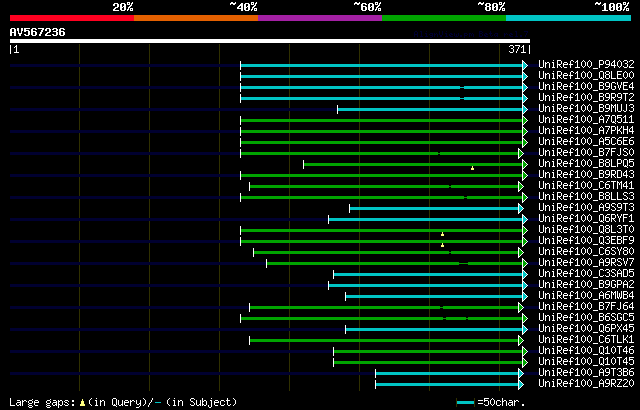Select the UniRef100_C6SY80 label

[x=586, y=252]
